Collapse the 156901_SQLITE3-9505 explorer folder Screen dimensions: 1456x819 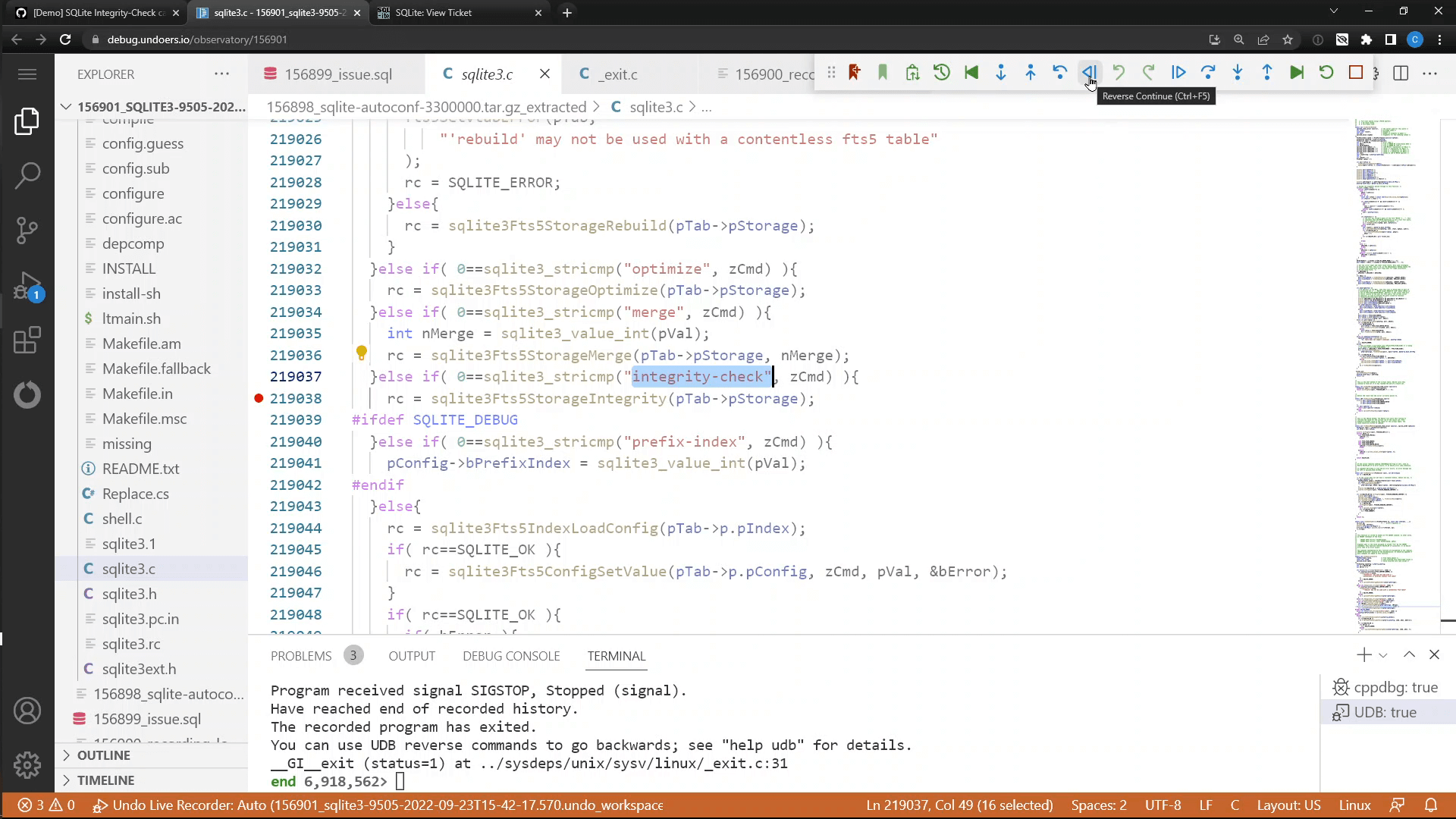(66, 106)
